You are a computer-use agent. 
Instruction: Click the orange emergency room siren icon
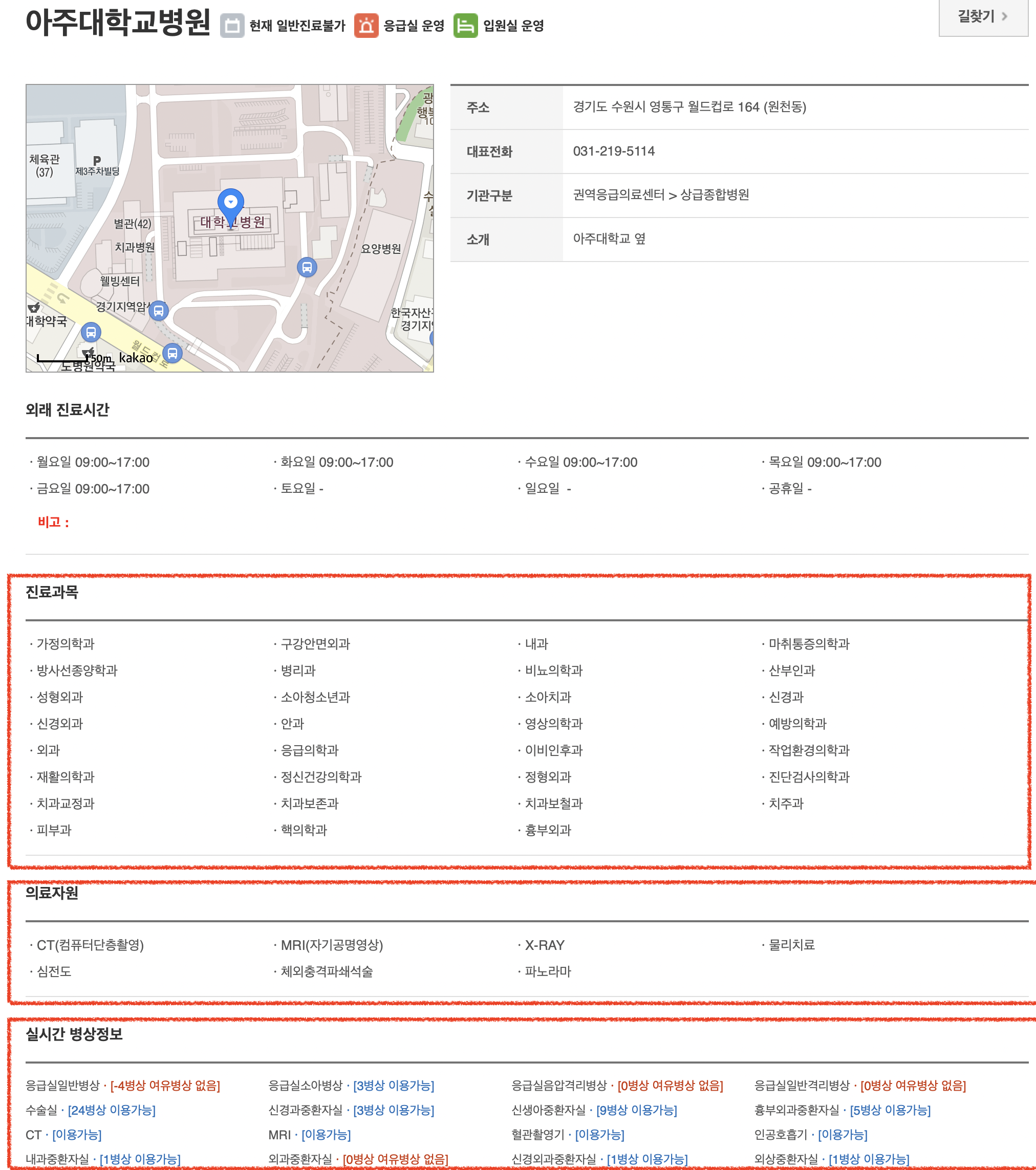366,26
